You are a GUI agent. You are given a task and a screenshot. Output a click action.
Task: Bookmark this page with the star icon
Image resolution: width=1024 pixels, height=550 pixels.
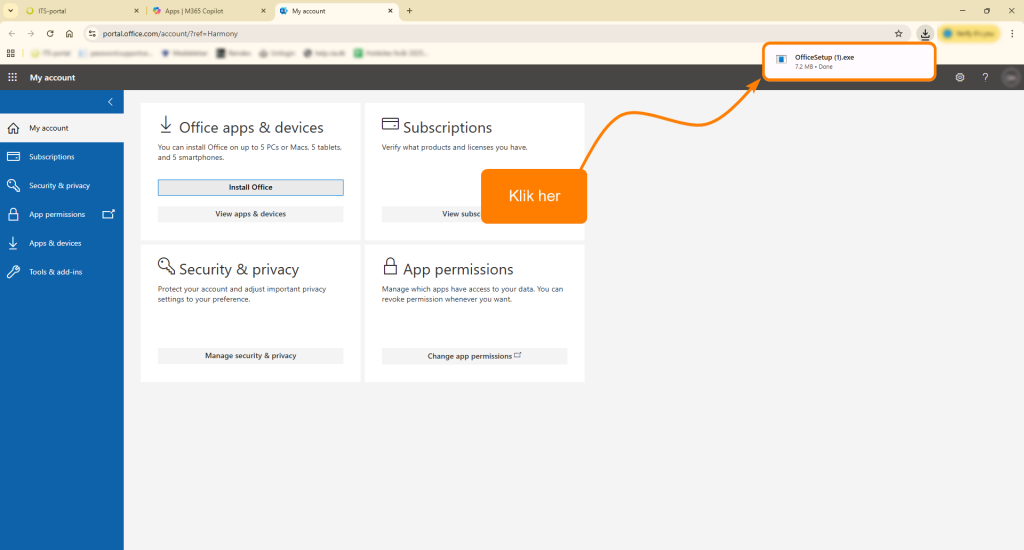899,33
